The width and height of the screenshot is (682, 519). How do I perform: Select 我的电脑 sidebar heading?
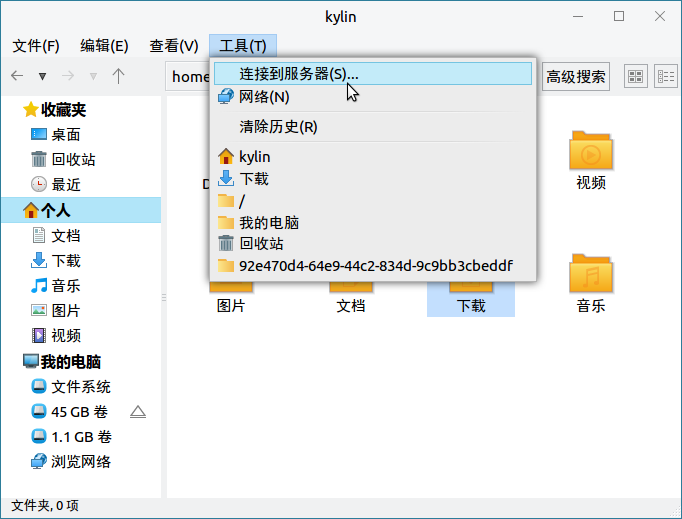[62, 362]
